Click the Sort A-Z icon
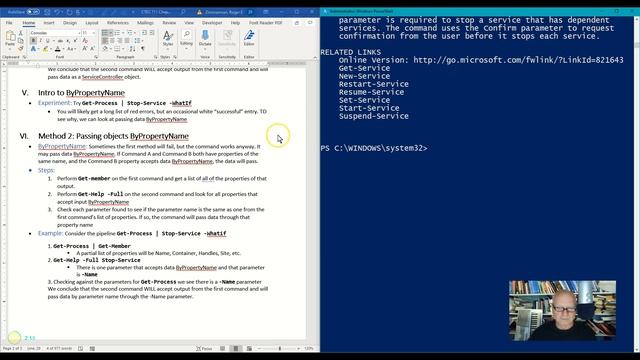 click(x=132, y=49)
